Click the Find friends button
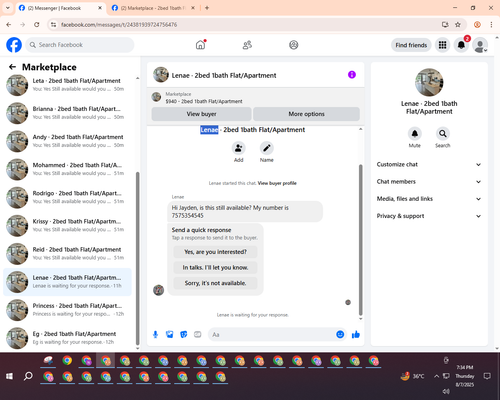 click(x=411, y=45)
